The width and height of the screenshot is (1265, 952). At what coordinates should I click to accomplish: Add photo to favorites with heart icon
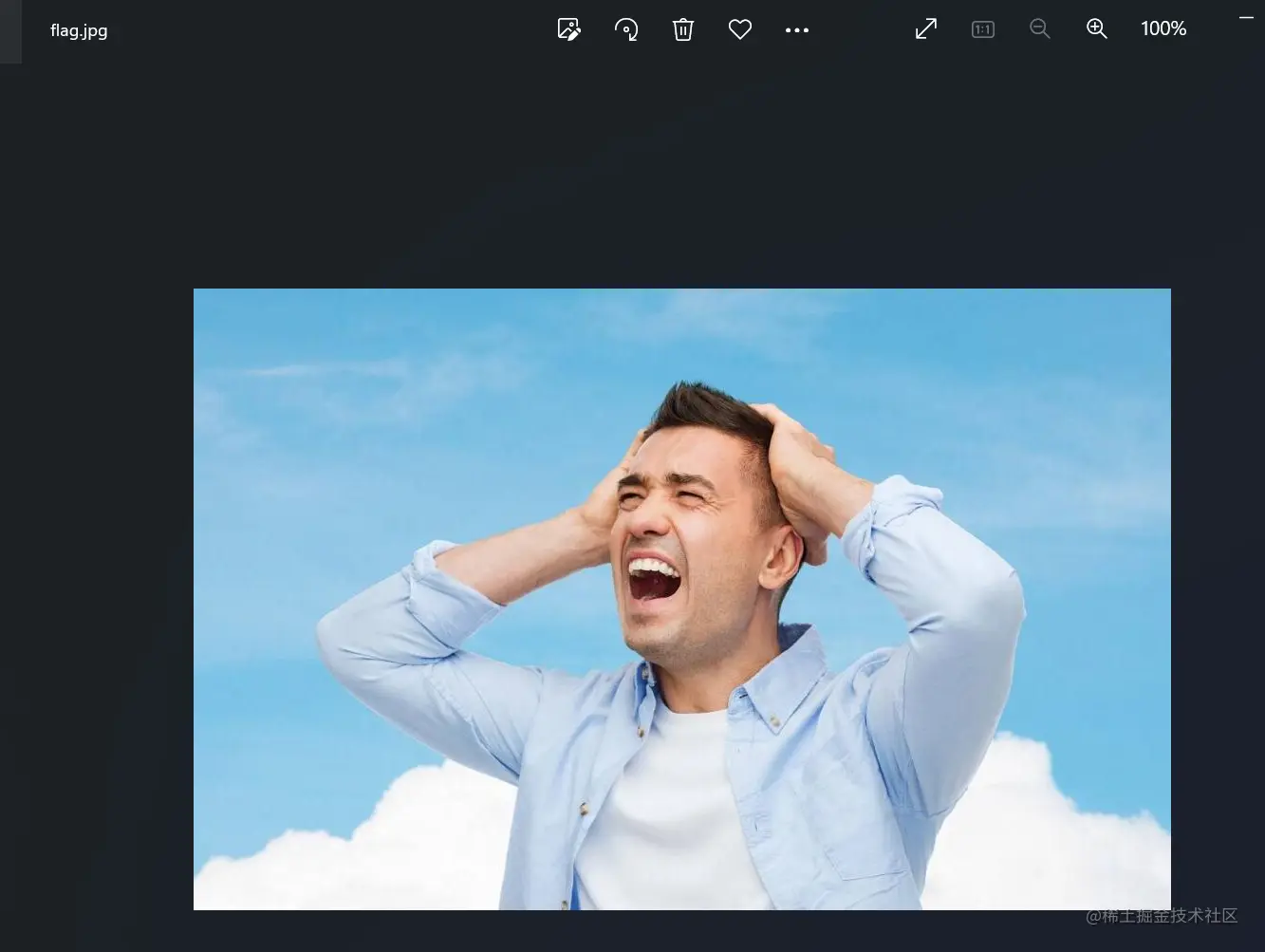point(740,29)
